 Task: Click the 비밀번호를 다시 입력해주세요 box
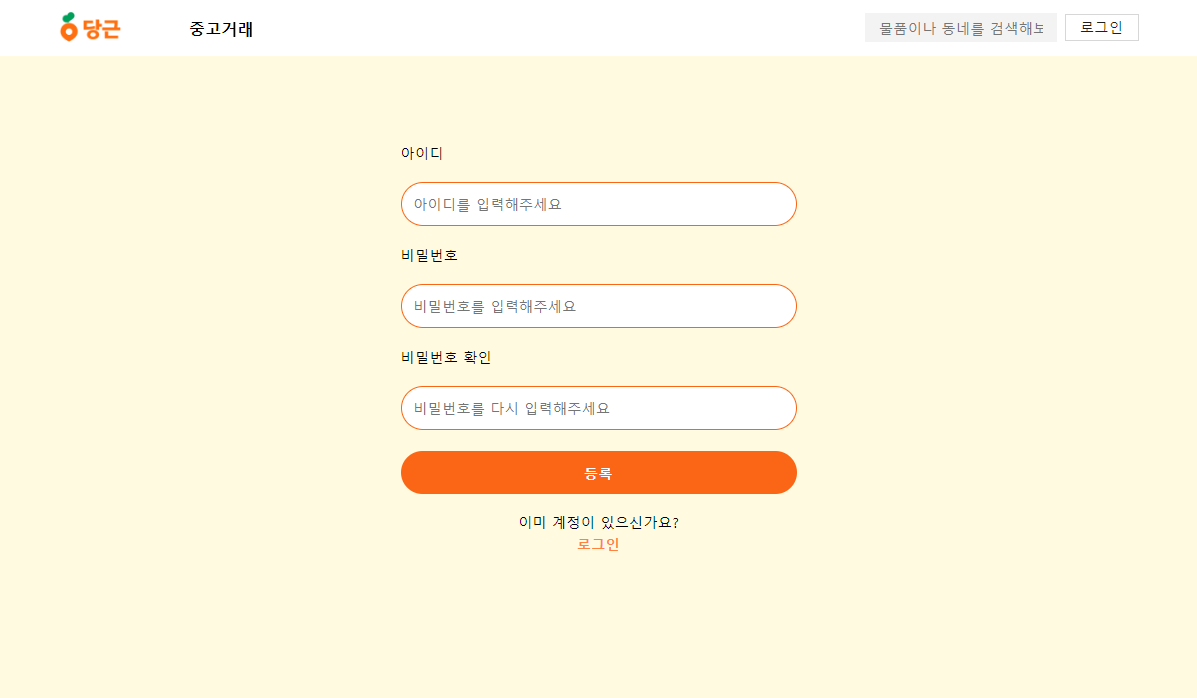[x=598, y=408]
